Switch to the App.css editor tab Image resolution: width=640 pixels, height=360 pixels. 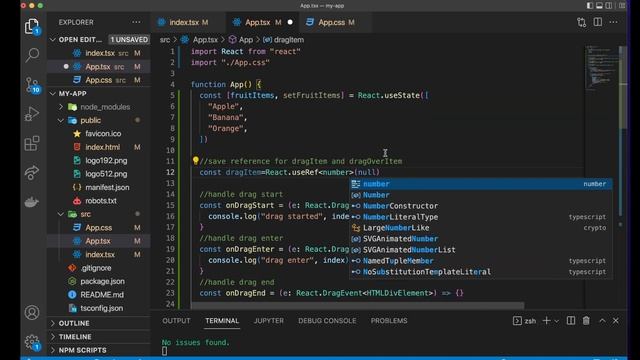pos(336,22)
